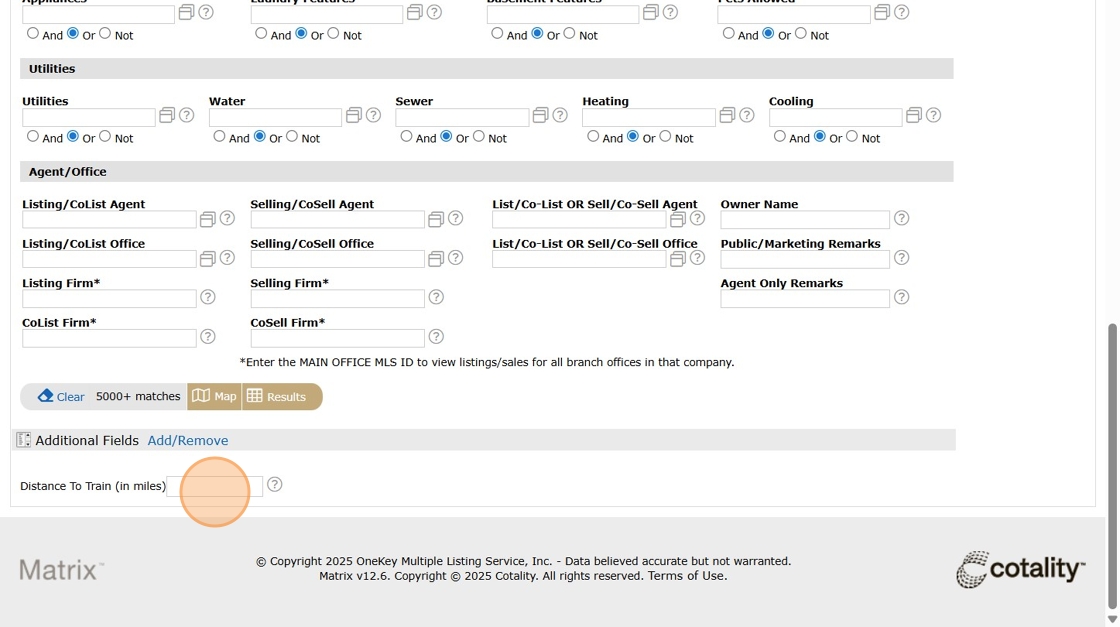Switch to the Map view
The height and width of the screenshot is (627, 1120).
[214, 397]
